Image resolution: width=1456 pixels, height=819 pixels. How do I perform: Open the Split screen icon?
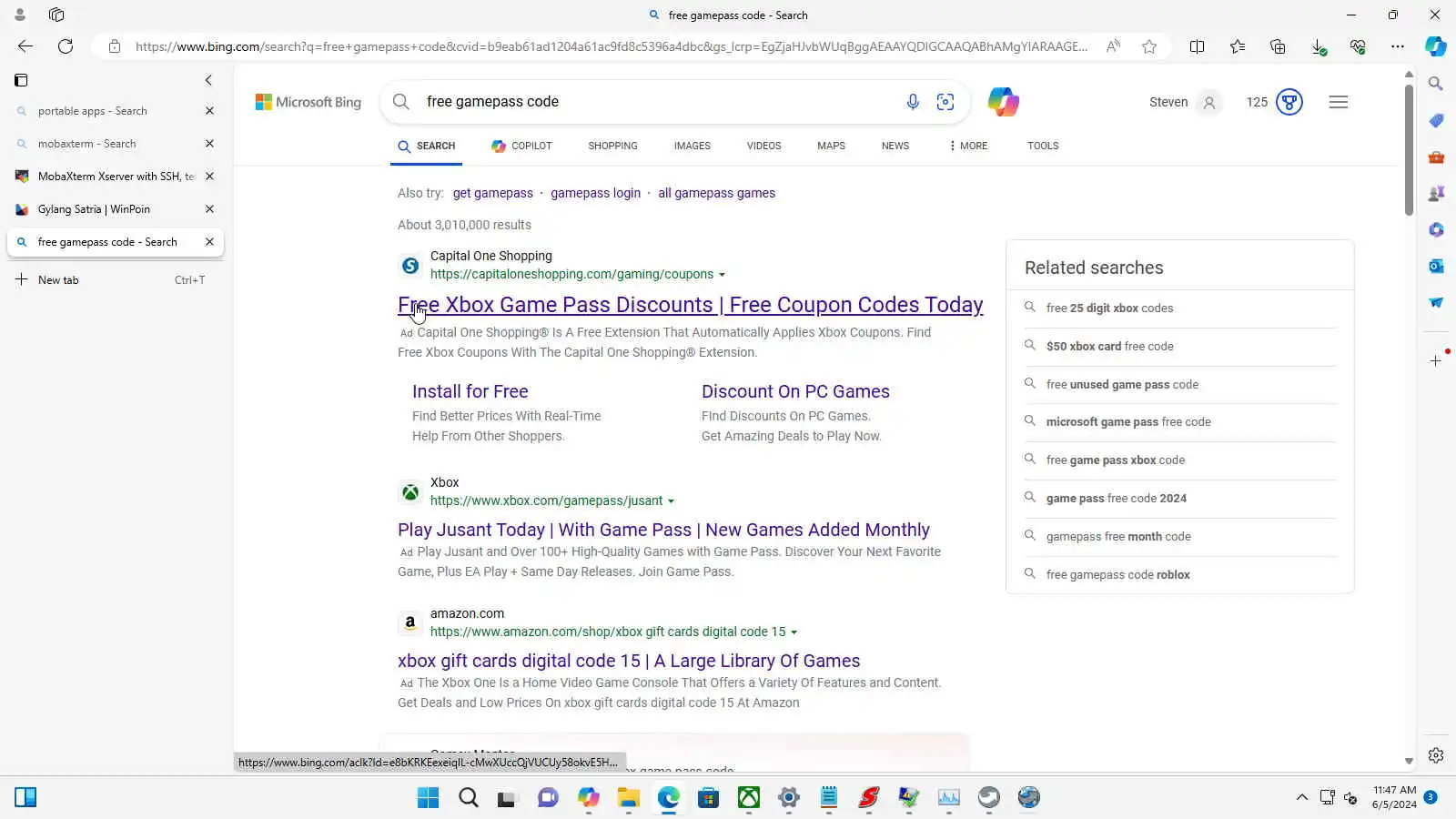(1198, 46)
